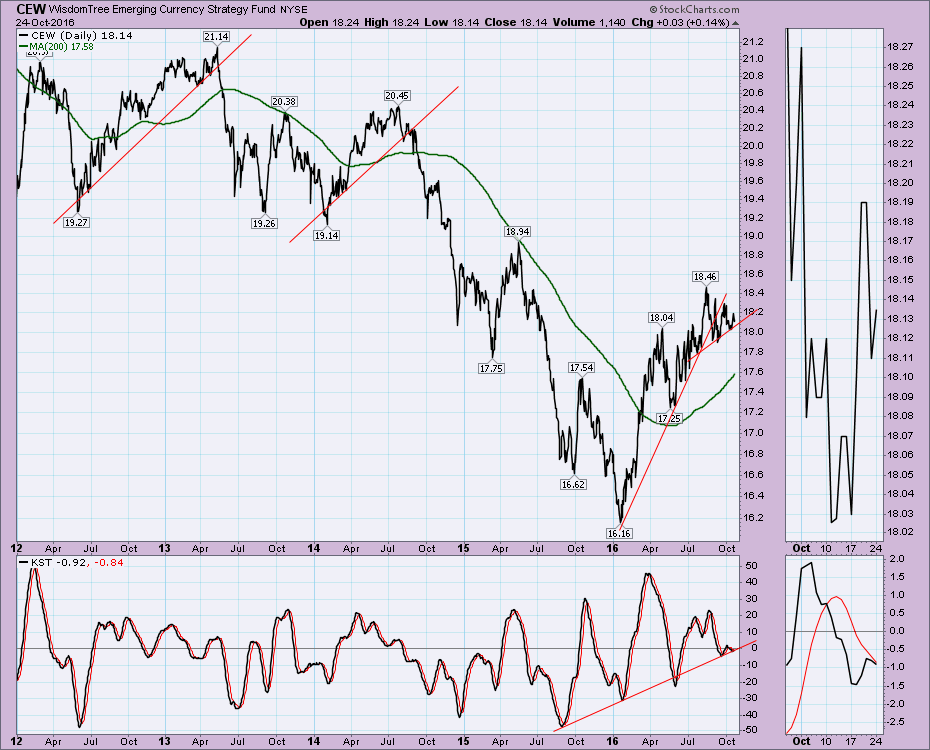Click the 18.27 label on zoom panel axis
Viewport: 930px width, 750px height.
tap(899, 46)
